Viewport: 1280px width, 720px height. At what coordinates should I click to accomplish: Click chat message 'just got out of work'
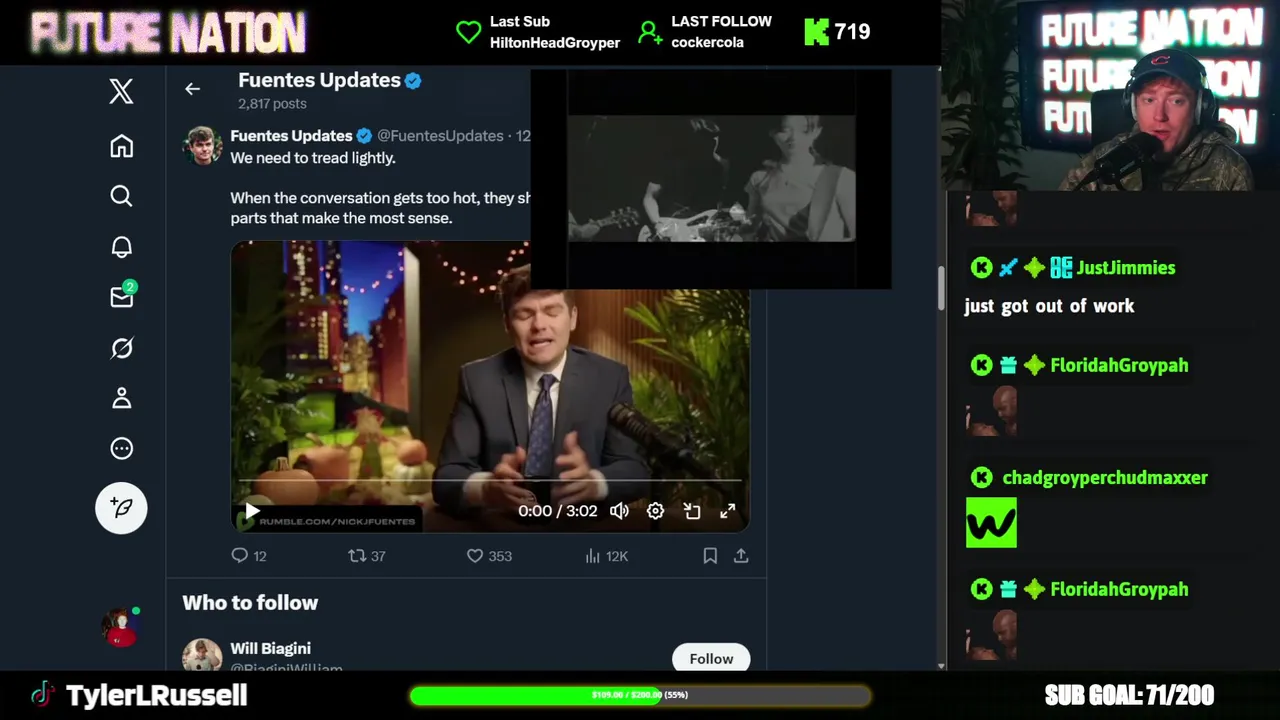1049,306
